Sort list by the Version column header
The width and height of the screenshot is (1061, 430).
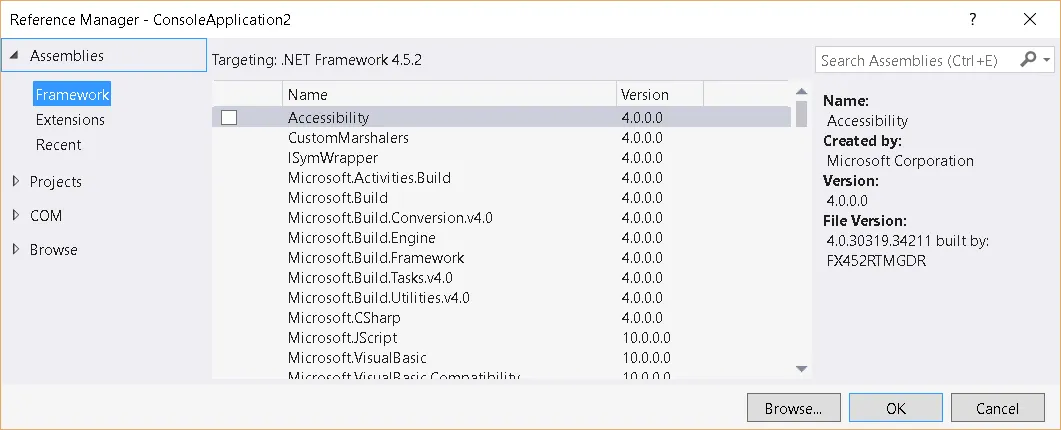pos(659,95)
